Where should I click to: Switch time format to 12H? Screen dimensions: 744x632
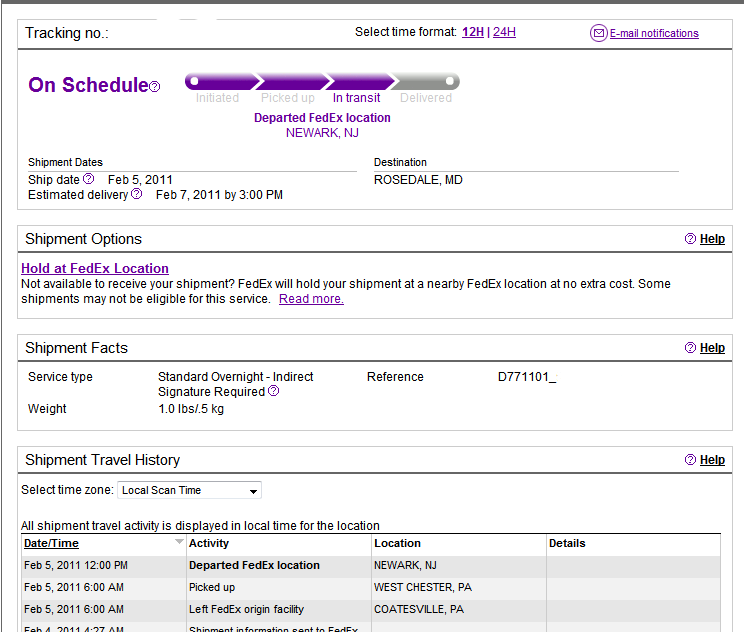click(473, 32)
